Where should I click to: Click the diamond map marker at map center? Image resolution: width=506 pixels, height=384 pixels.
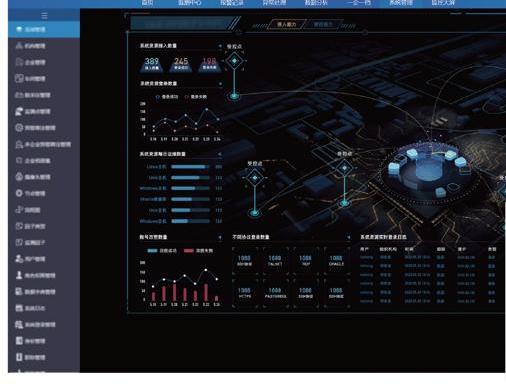[344, 168]
